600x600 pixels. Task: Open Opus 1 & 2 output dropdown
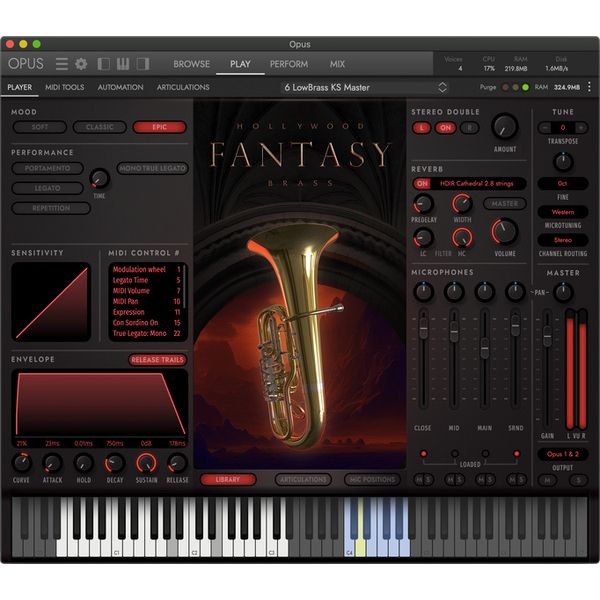click(563, 454)
